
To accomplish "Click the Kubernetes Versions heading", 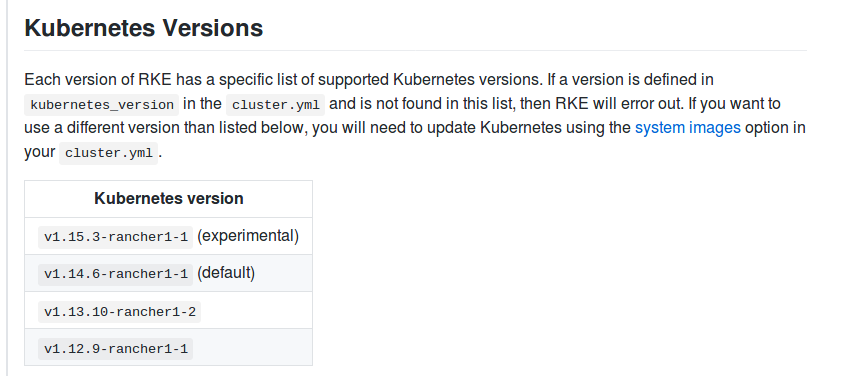I will (x=144, y=28).
